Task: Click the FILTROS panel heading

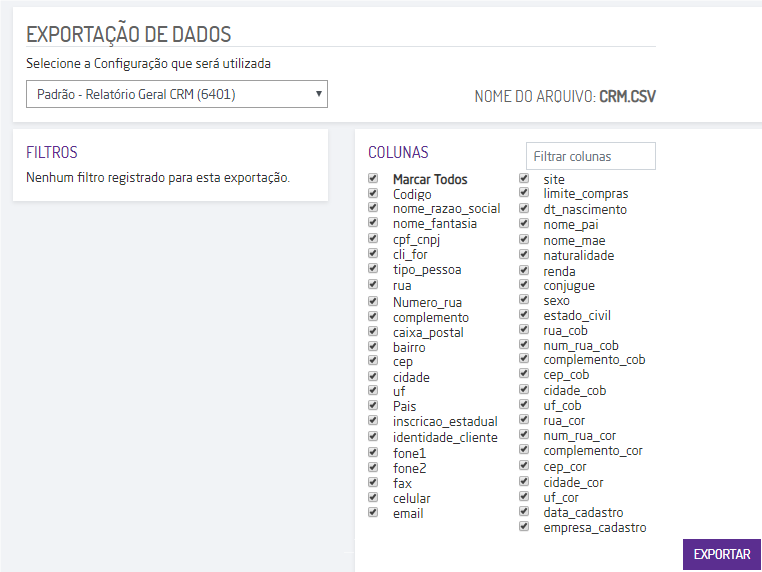Action: tap(52, 152)
